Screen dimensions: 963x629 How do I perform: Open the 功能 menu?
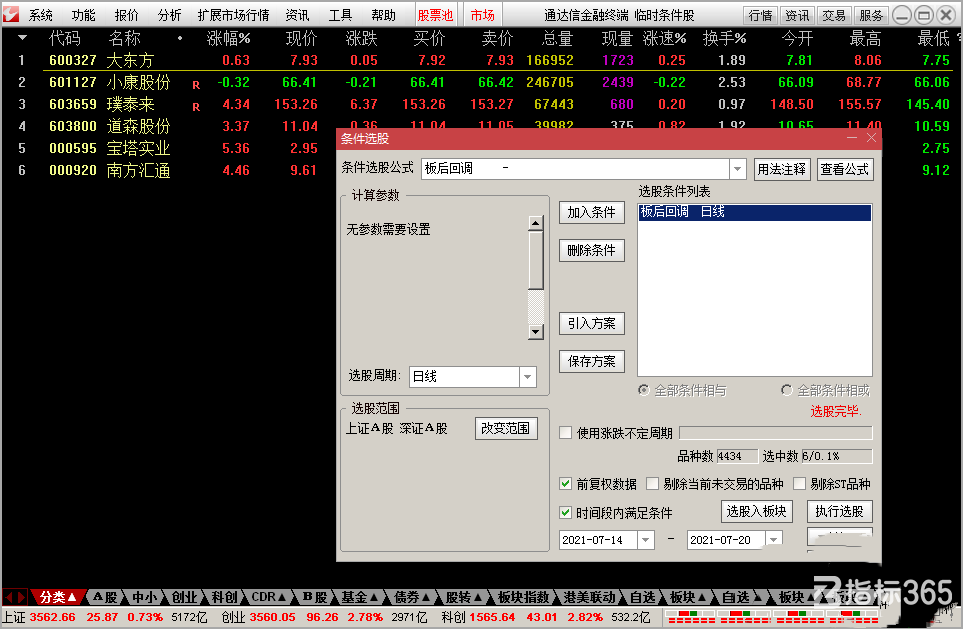(84, 15)
